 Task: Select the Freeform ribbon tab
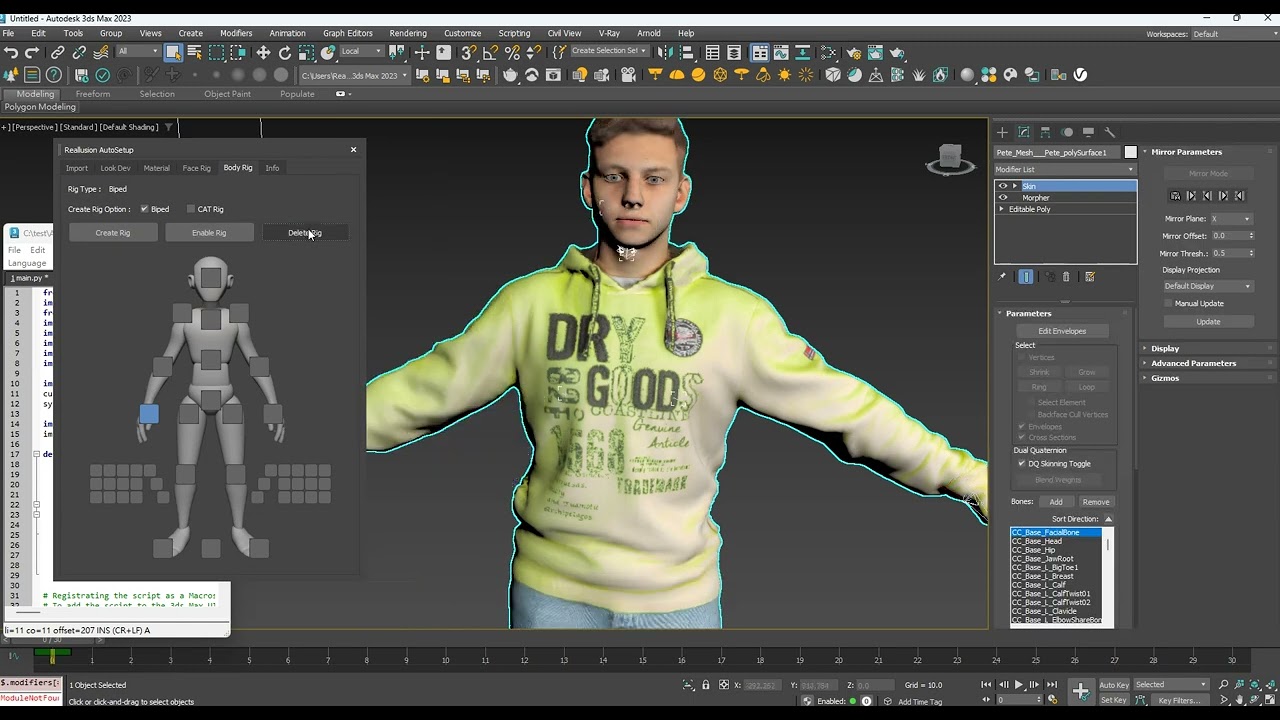(93, 94)
